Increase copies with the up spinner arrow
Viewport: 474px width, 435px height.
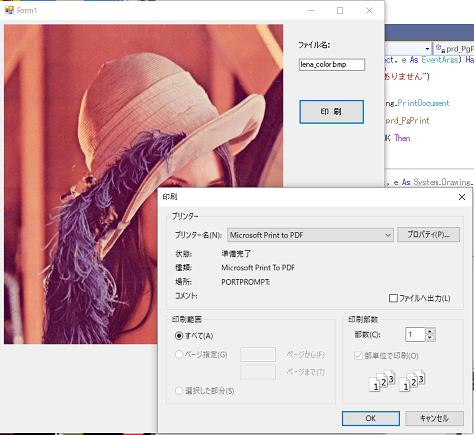[x=430, y=331]
